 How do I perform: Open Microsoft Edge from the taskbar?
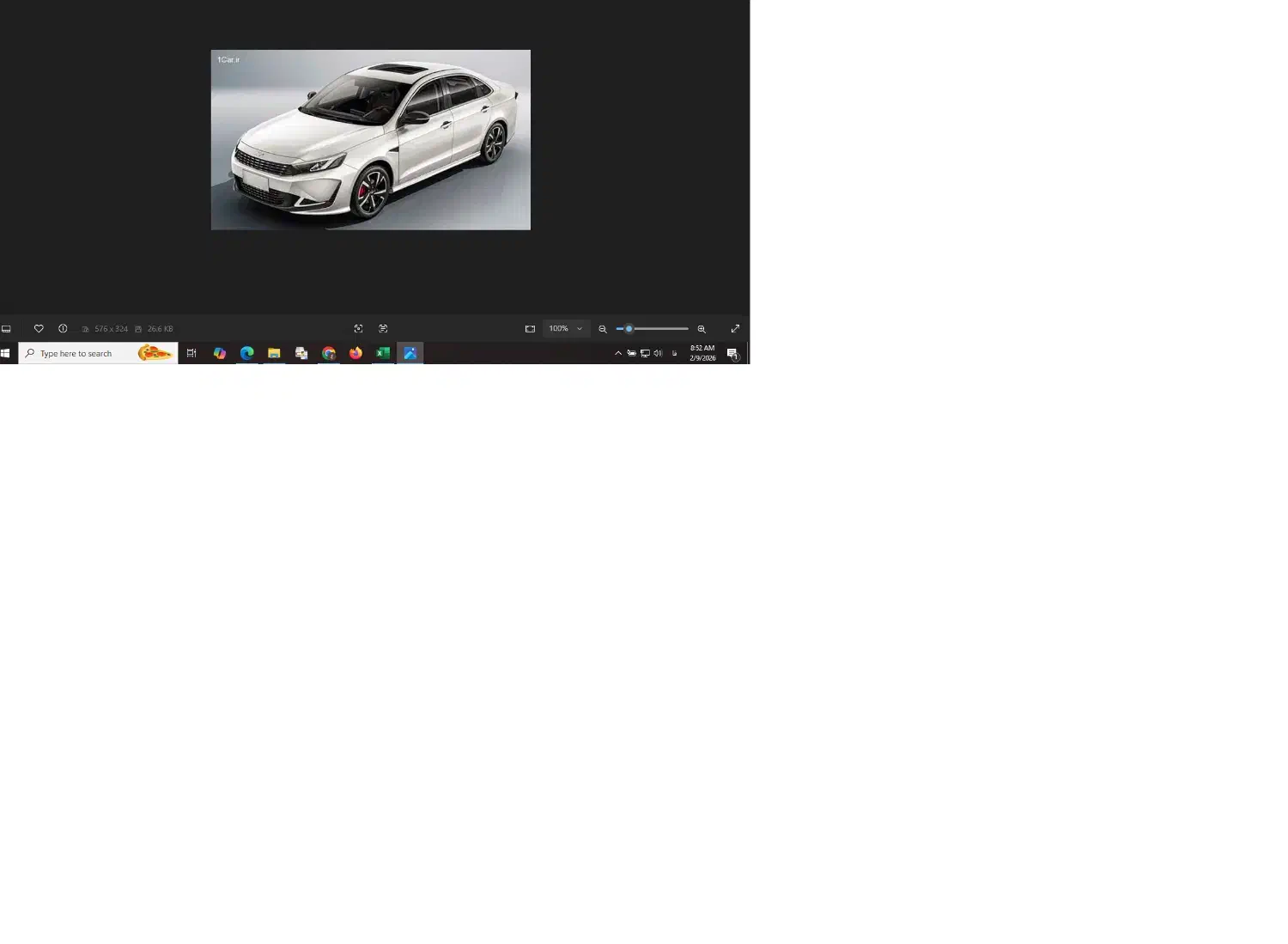click(x=247, y=353)
